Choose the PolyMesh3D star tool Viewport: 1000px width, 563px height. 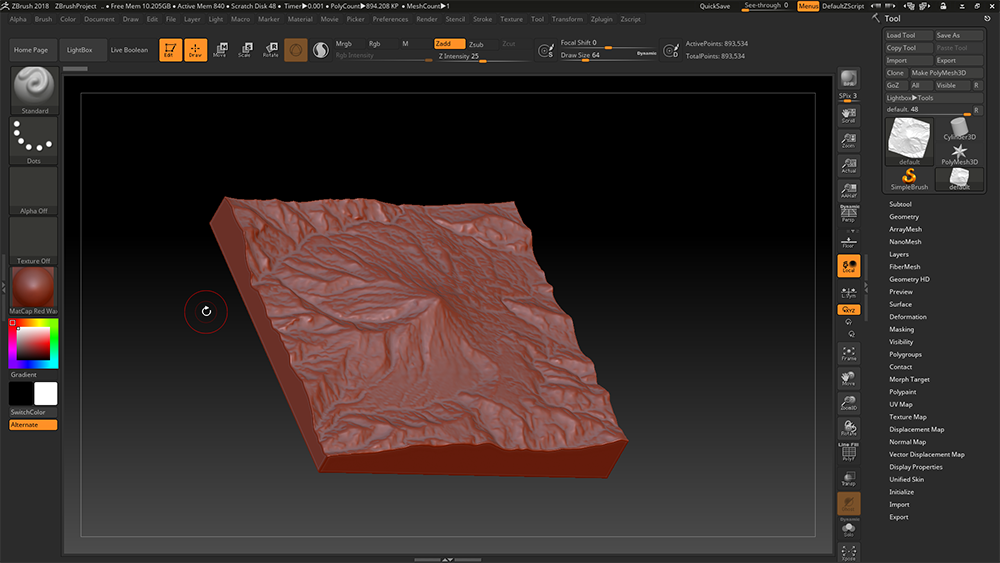tap(959, 153)
